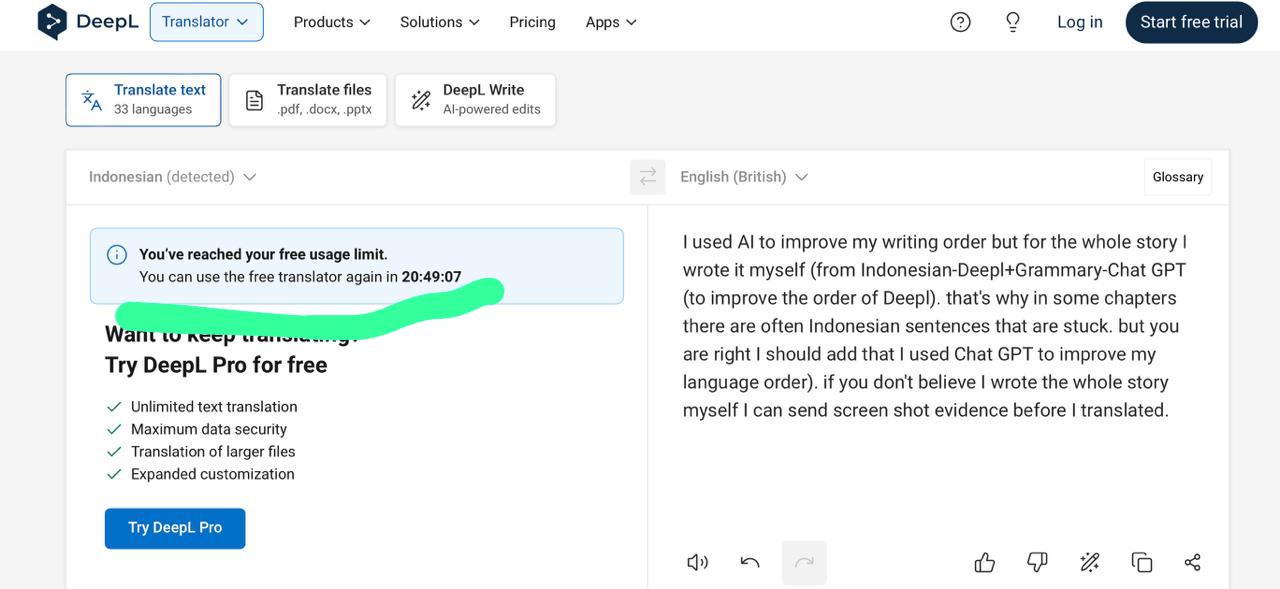Image resolution: width=1280 pixels, height=589 pixels.
Task: Click the 20:49:07 countdown timer
Action: (432, 277)
